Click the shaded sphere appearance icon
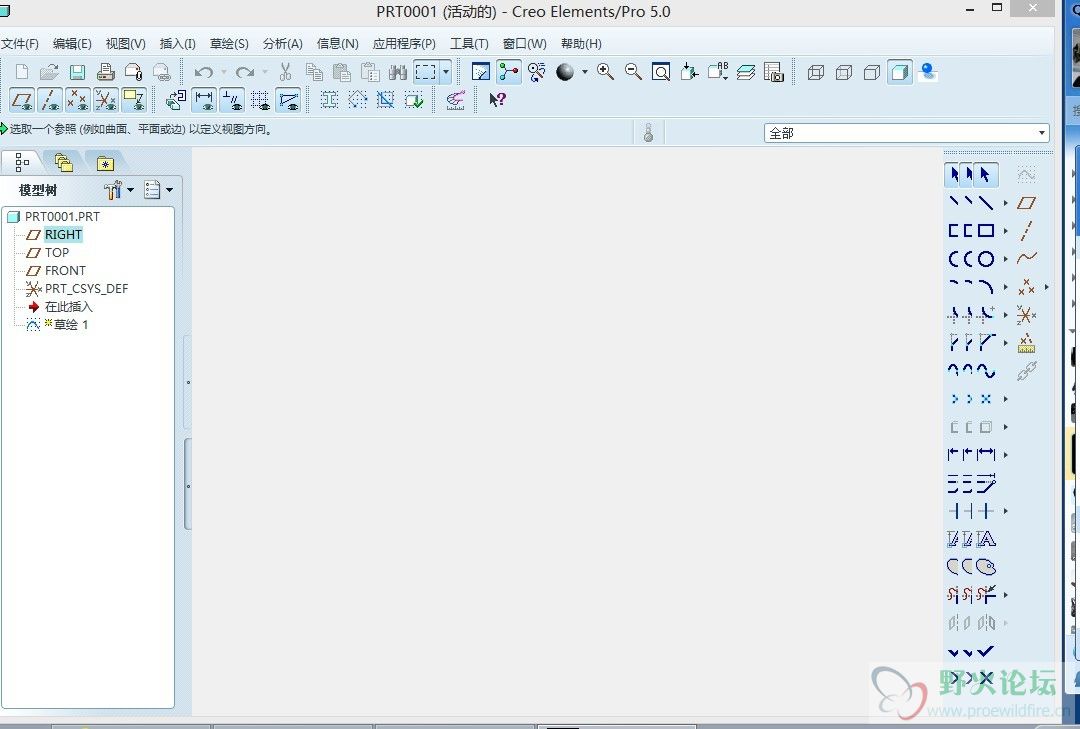 tap(565, 72)
